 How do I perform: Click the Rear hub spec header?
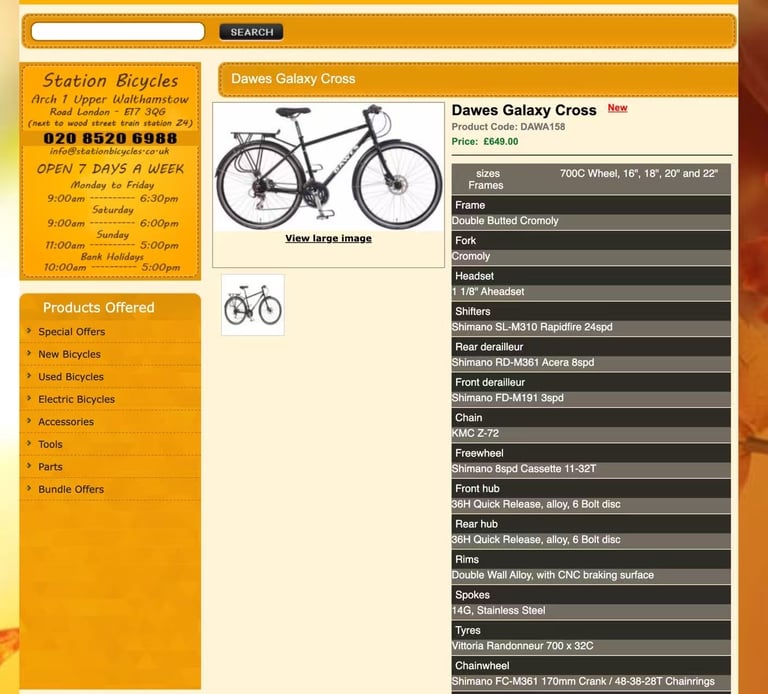(591, 524)
